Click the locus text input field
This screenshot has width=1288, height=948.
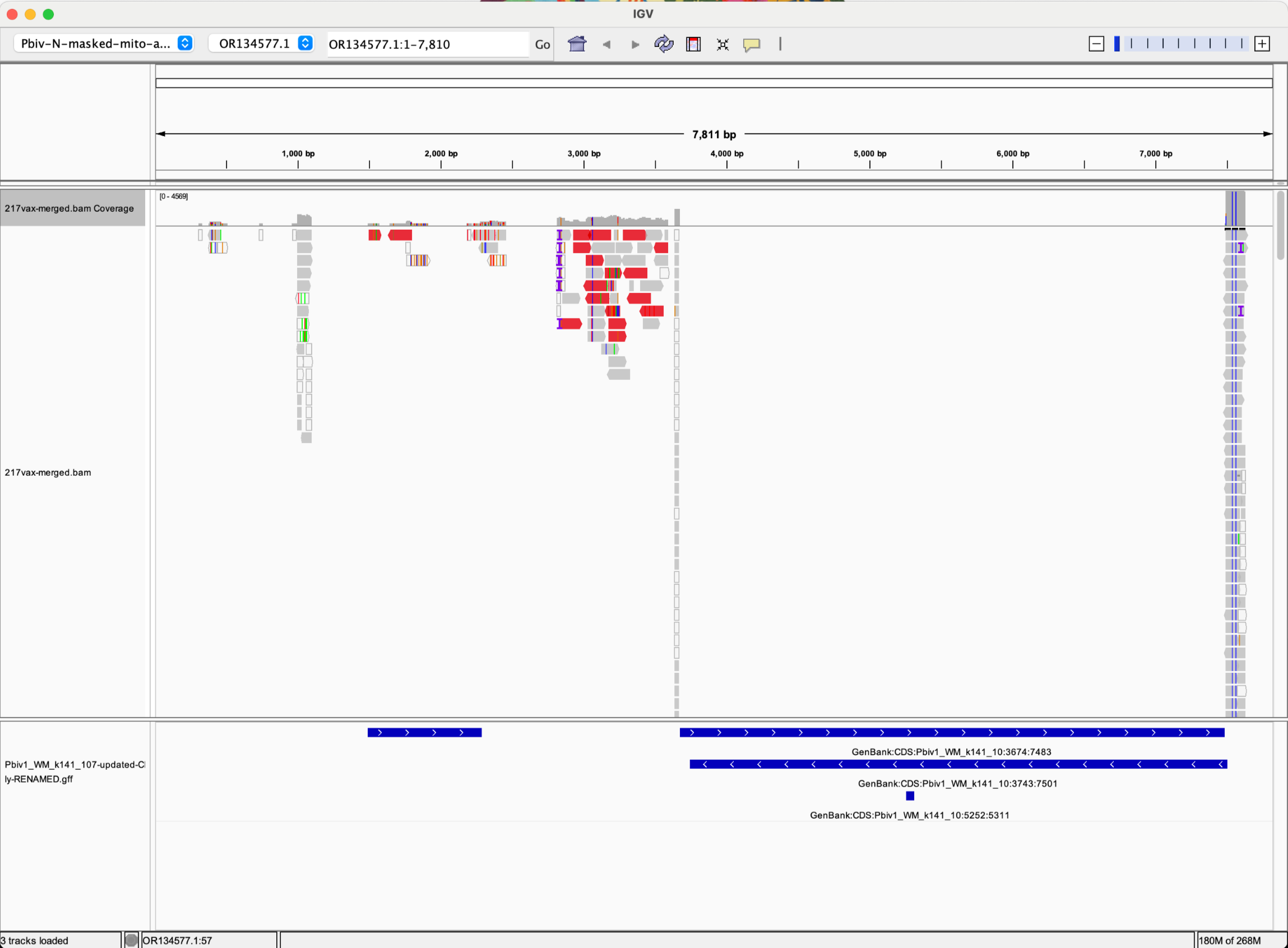(x=427, y=44)
